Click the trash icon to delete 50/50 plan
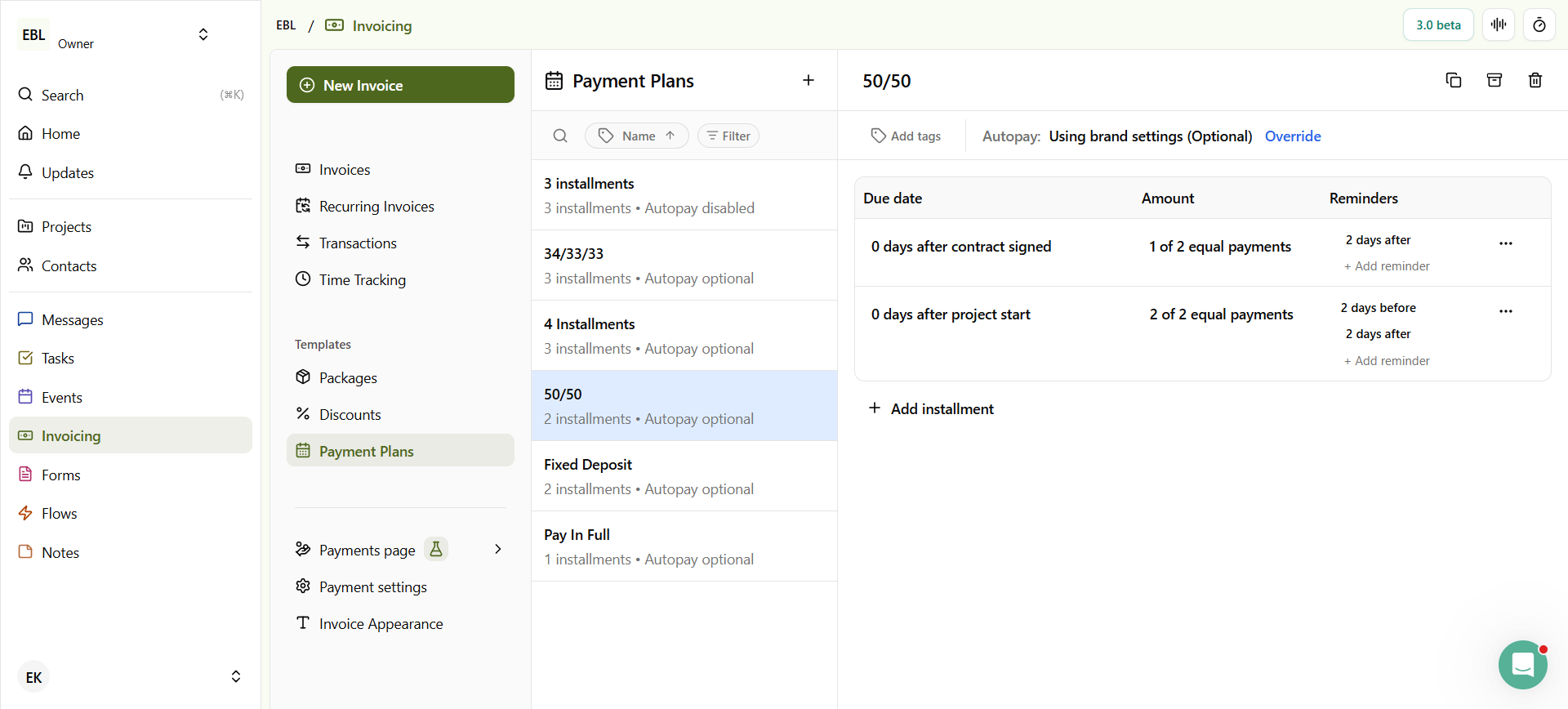This screenshot has width=1568, height=709. click(x=1535, y=80)
